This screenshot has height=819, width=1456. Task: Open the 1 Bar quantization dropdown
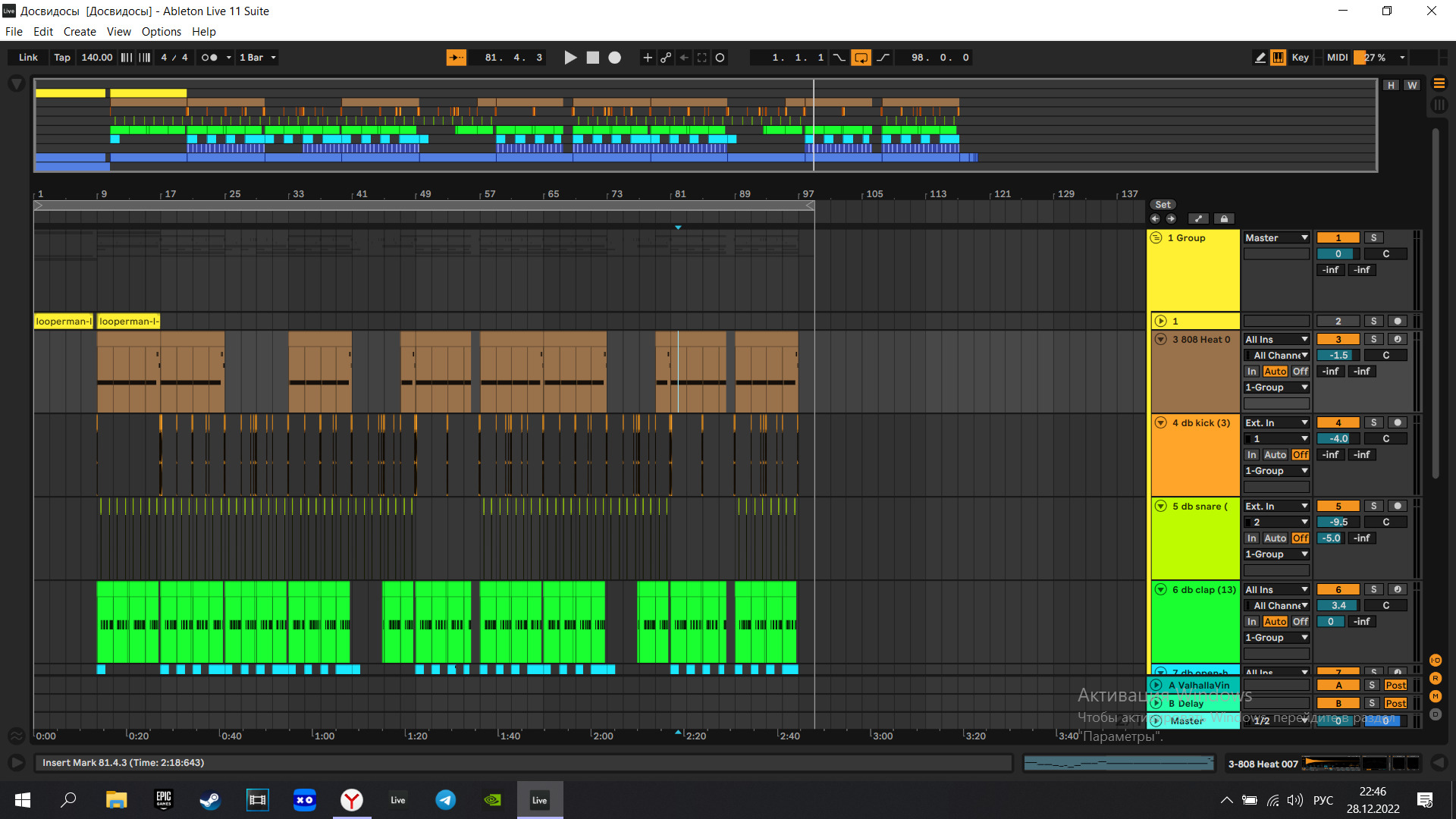[258, 58]
